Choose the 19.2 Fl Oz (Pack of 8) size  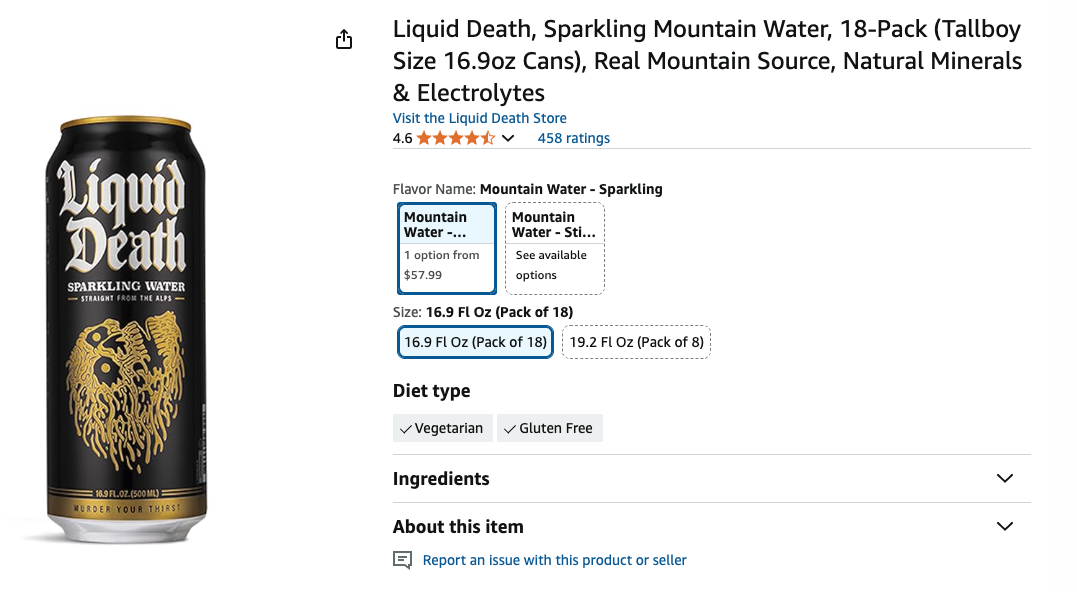[636, 341]
